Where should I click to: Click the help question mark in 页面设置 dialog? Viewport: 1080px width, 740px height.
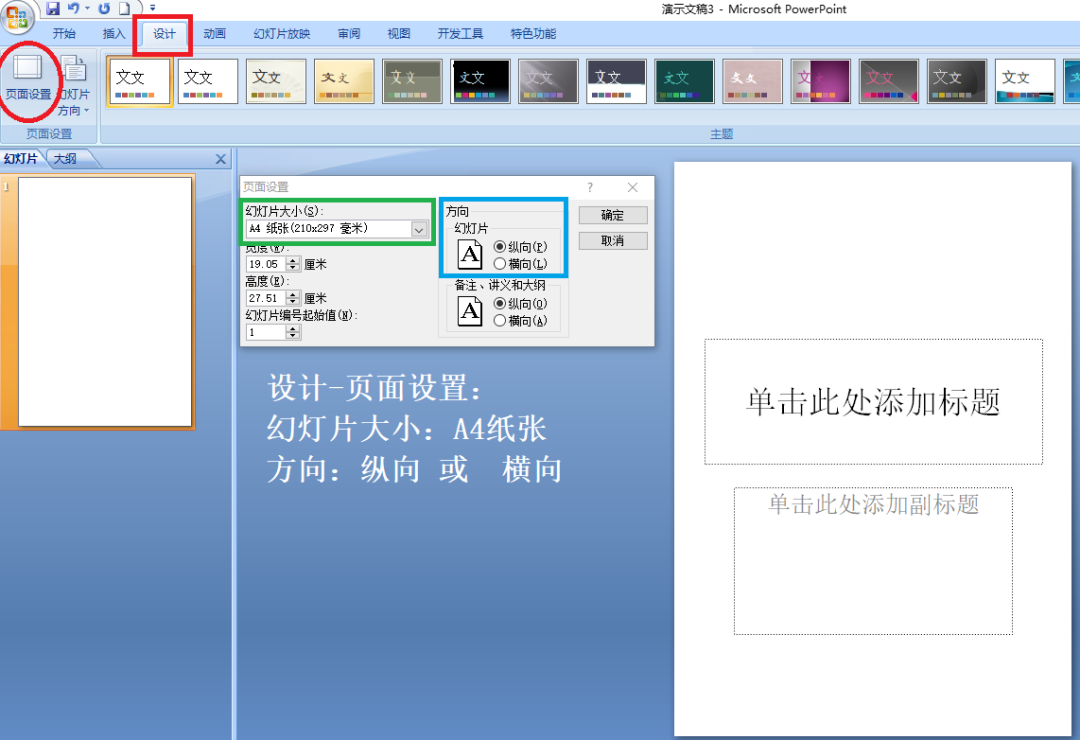(x=590, y=187)
